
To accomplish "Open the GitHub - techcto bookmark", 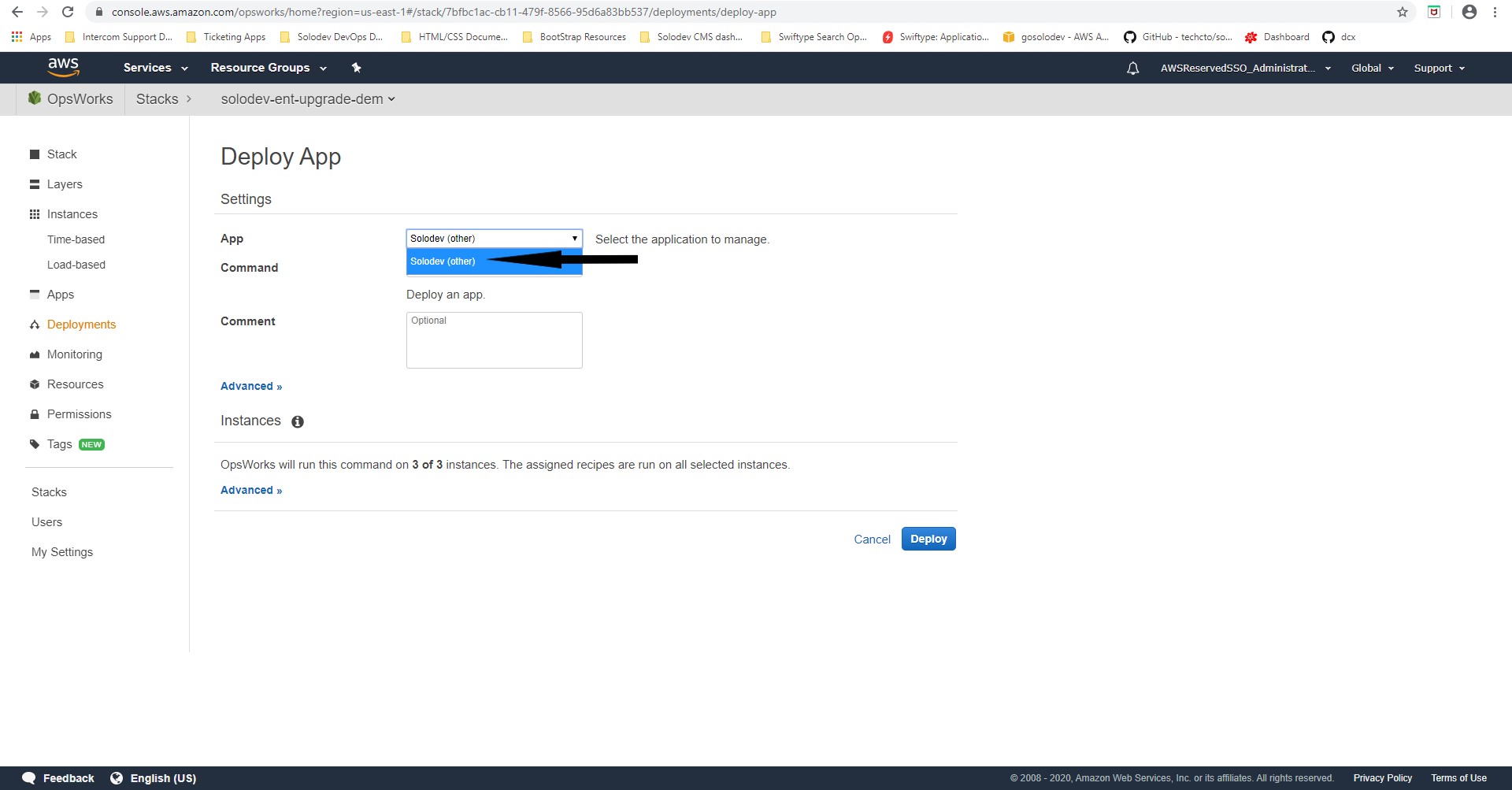I will tap(1178, 37).
